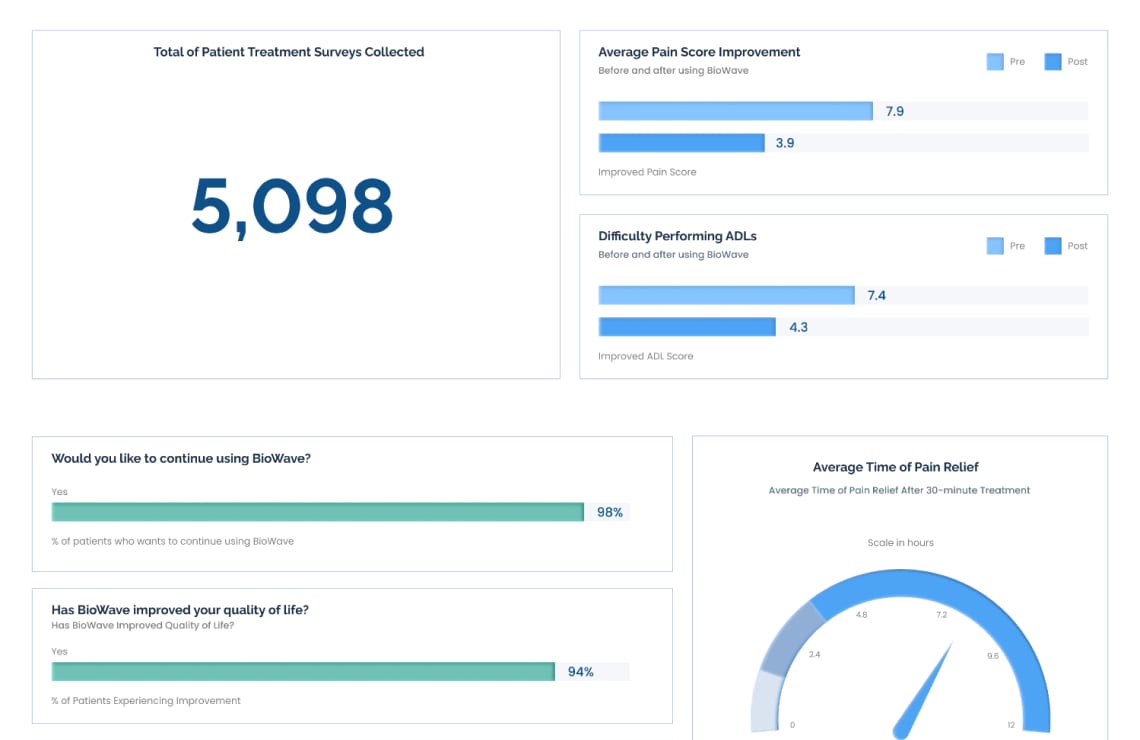Click the 12 gauge tick label
This screenshot has width=1140, height=740.
(1011, 725)
